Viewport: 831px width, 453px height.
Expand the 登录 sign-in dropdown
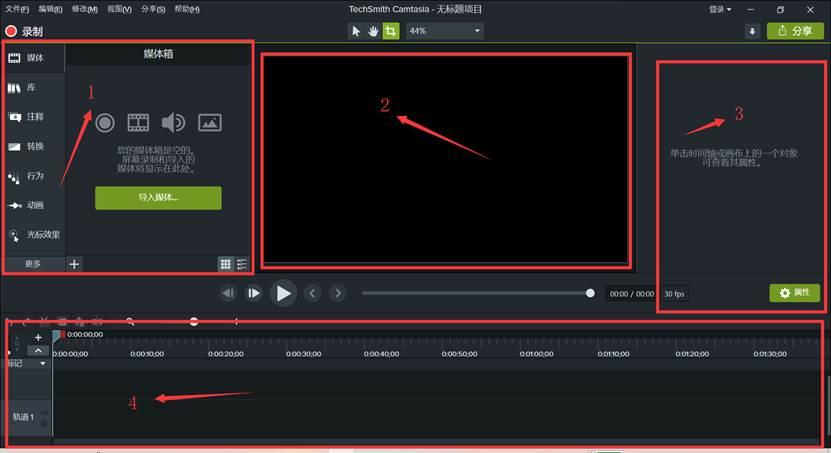click(x=720, y=10)
